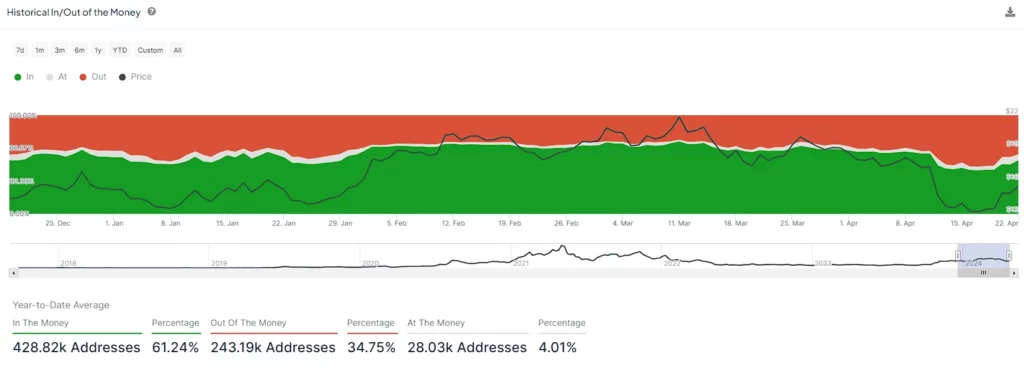The image size is (1024, 376).
Task: Click the navigator scrollbar thumb grip
Action: pos(984,273)
